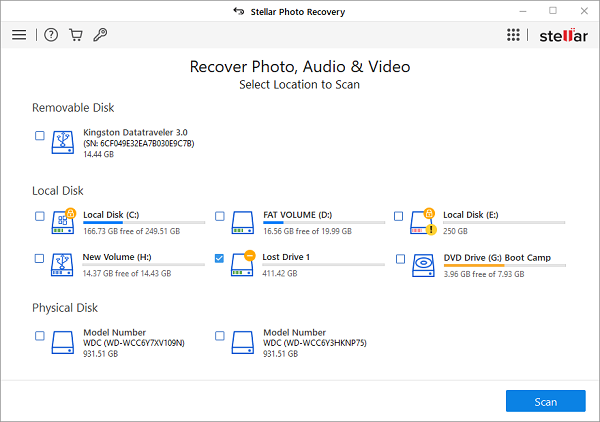Tick the New Volume (H:) checkbox
This screenshot has width=600, height=422.
39,258
